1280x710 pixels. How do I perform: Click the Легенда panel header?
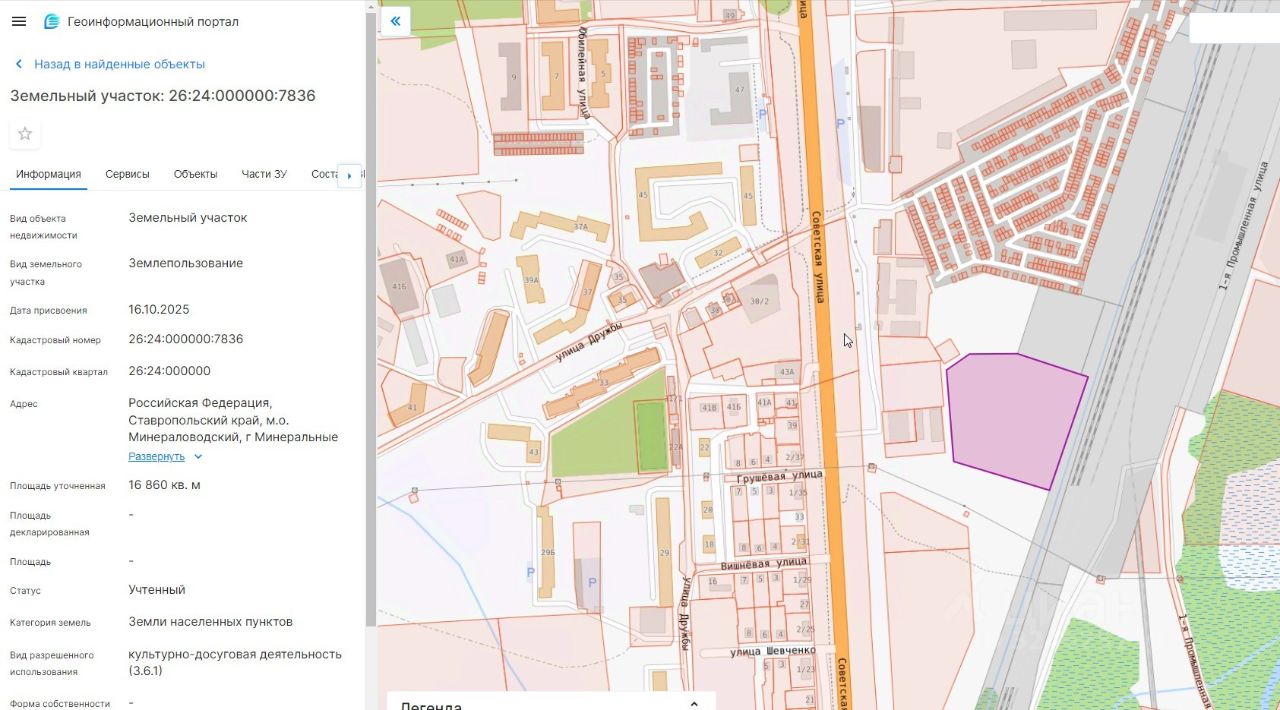tap(551, 702)
